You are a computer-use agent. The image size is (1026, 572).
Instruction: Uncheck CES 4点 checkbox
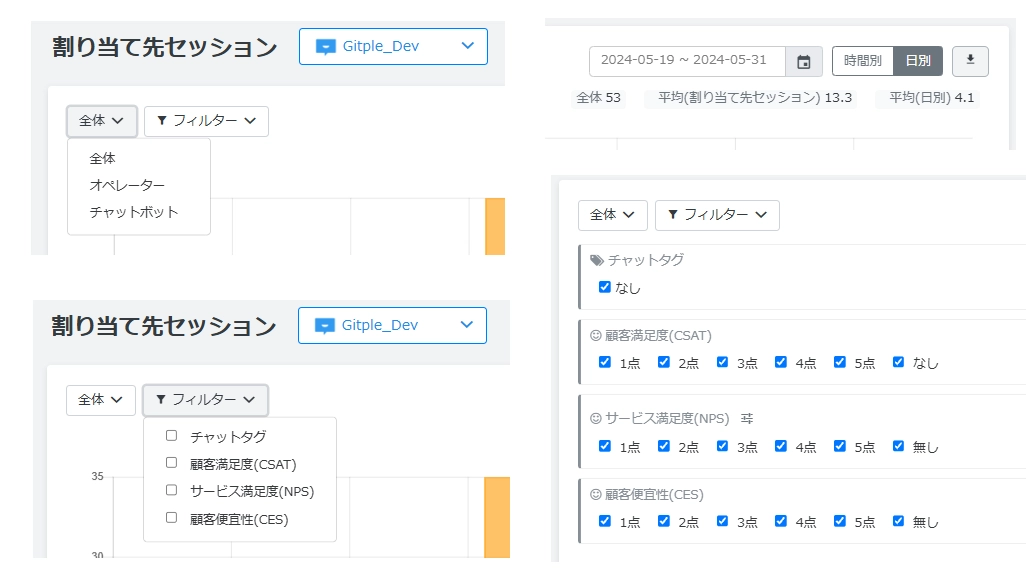(781, 522)
